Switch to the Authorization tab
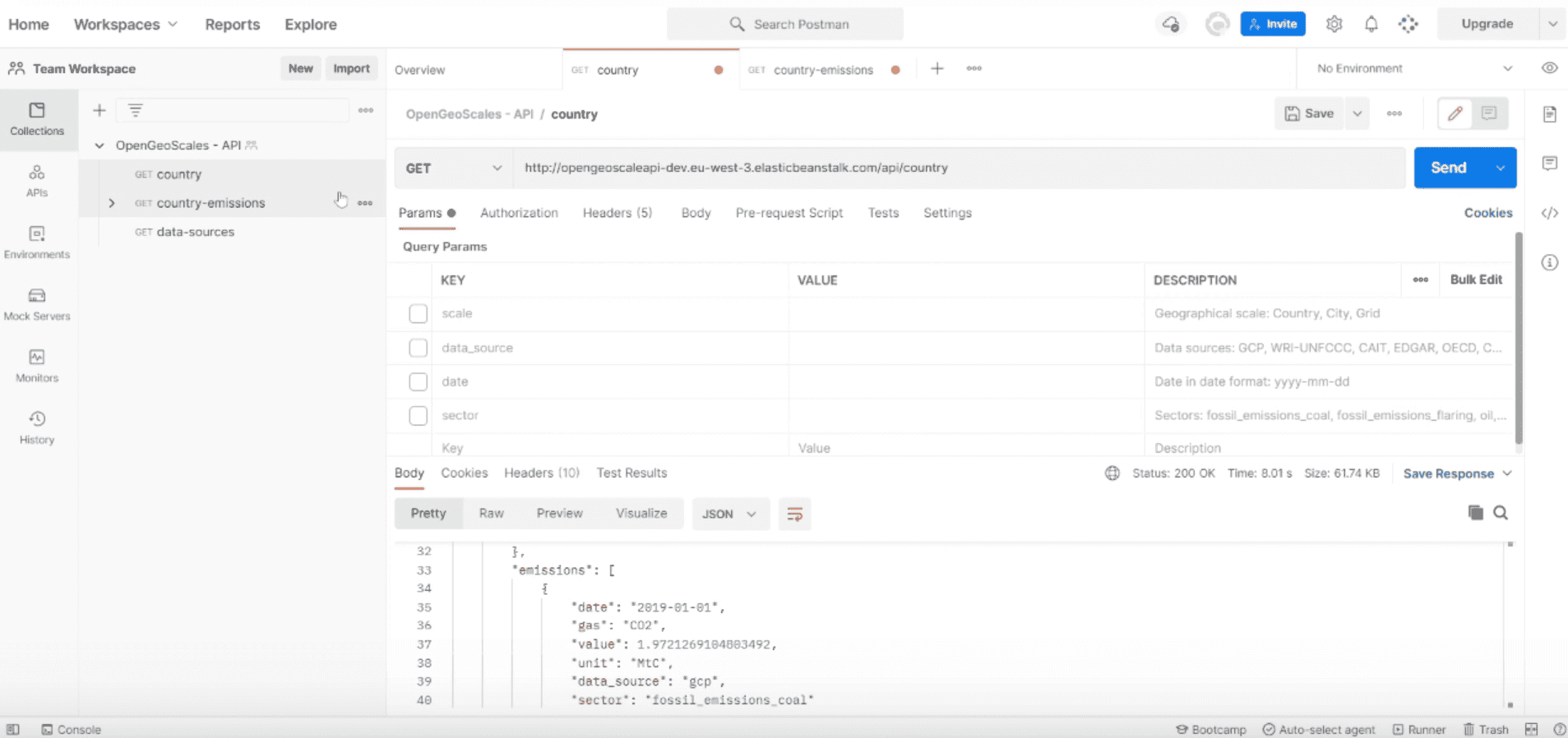The width and height of the screenshot is (1568, 738). point(519,213)
